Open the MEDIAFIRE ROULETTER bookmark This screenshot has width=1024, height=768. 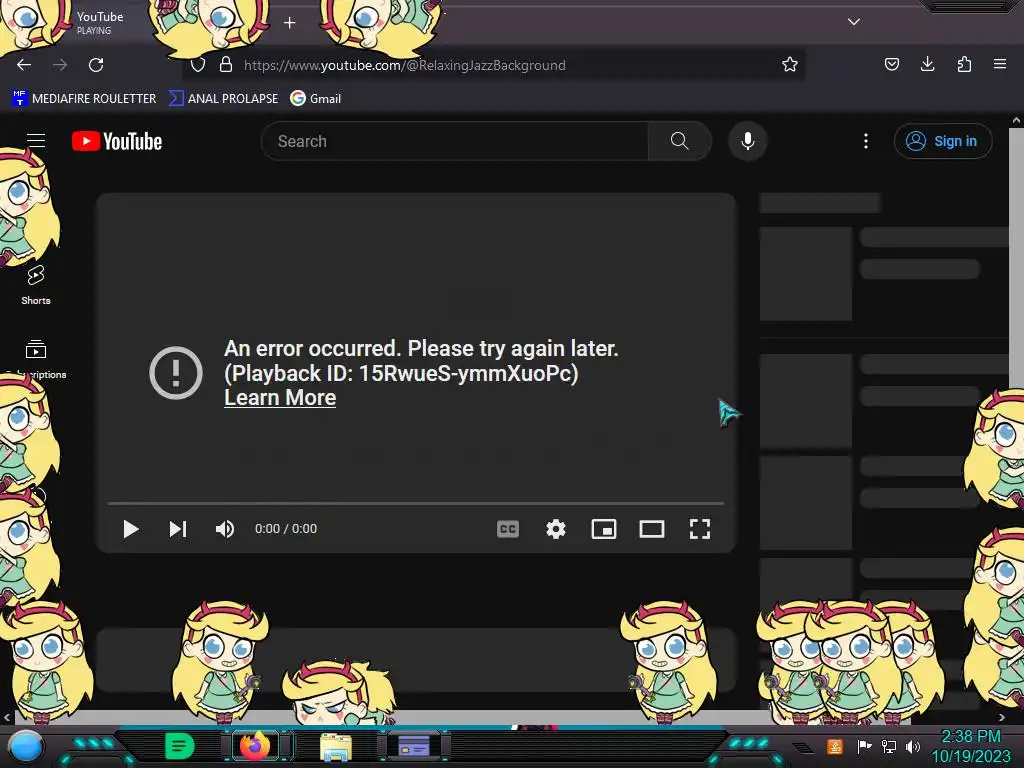point(84,99)
